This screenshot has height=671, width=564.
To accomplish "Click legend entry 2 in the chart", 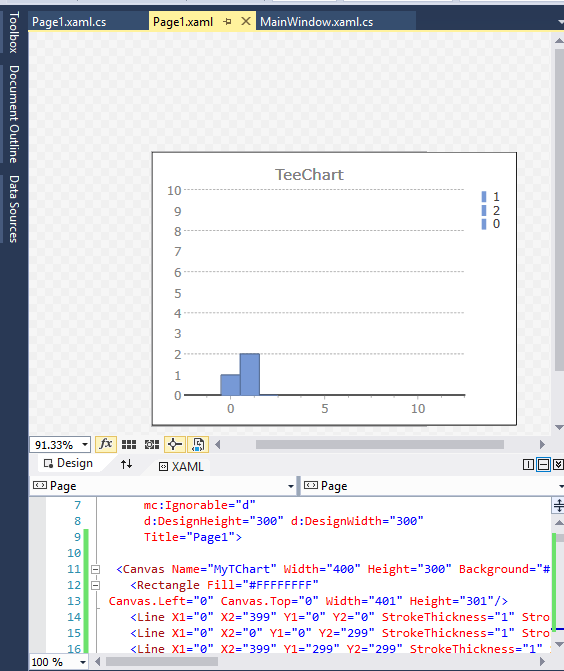I will click(x=490, y=210).
